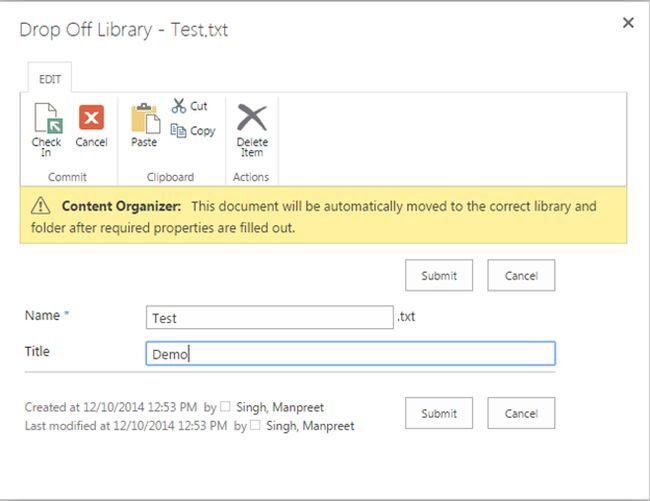The height and width of the screenshot is (501, 650).
Task: Select the EDIT ribbon tab
Action: [48, 78]
